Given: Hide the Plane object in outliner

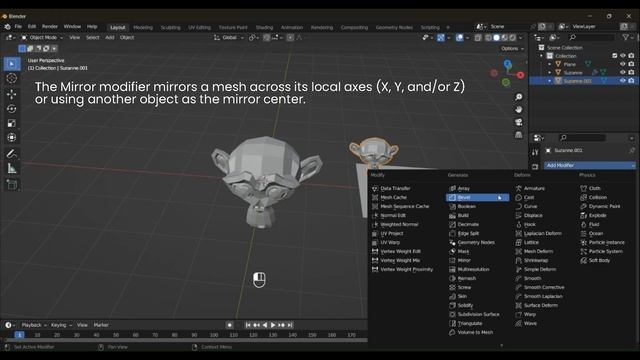Looking at the screenshot, I should (623, 64).
